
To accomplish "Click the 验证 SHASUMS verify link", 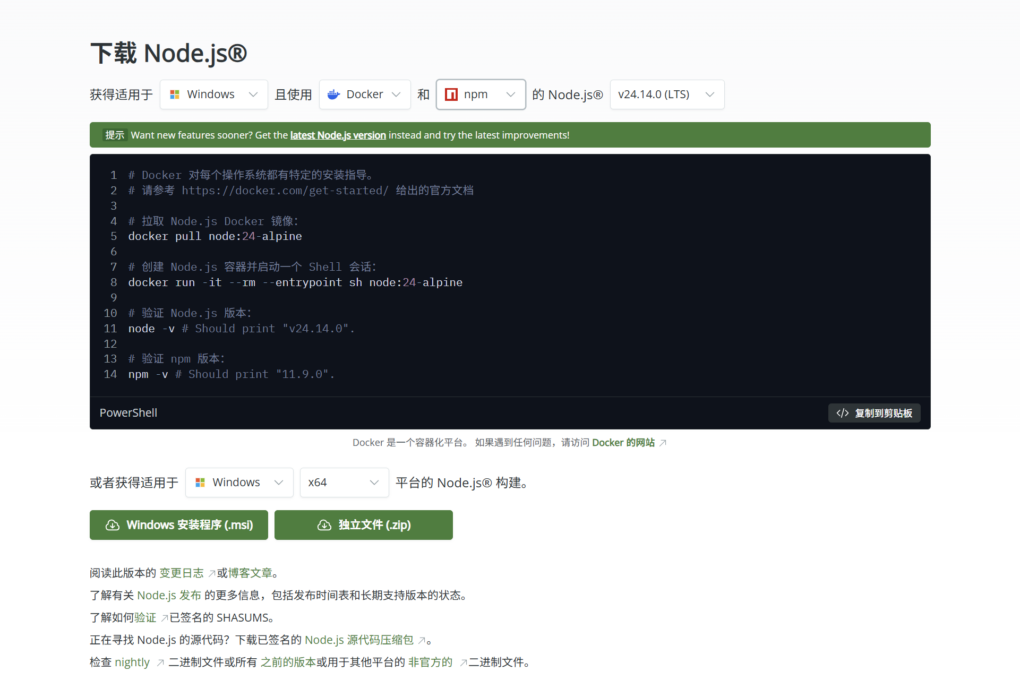I will (146, 617).
